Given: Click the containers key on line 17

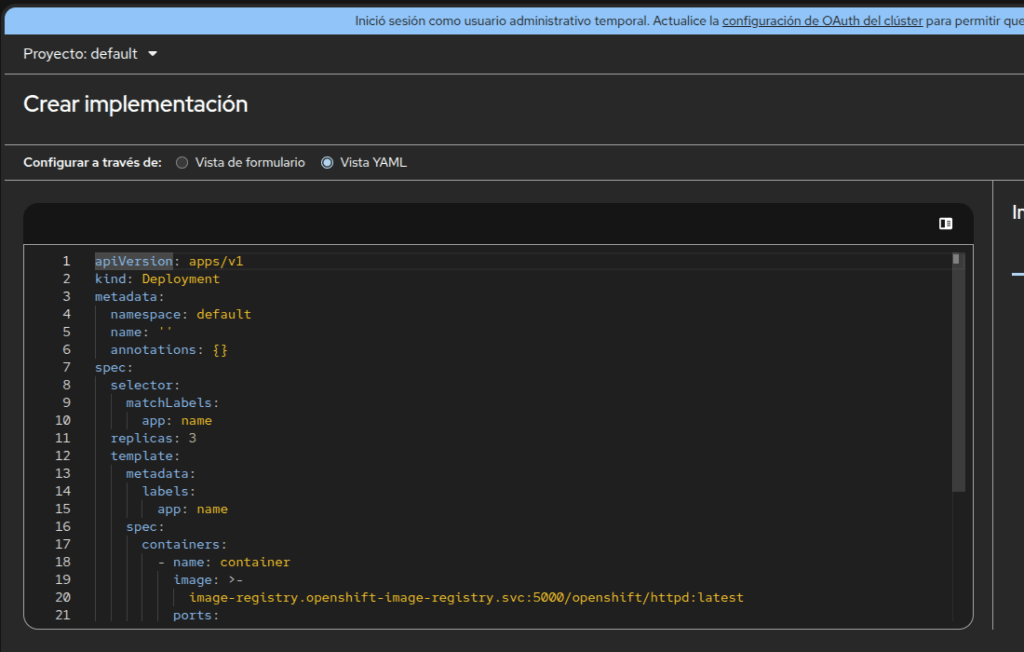Looking at the screenshot, I should click(x=180, y=545).
